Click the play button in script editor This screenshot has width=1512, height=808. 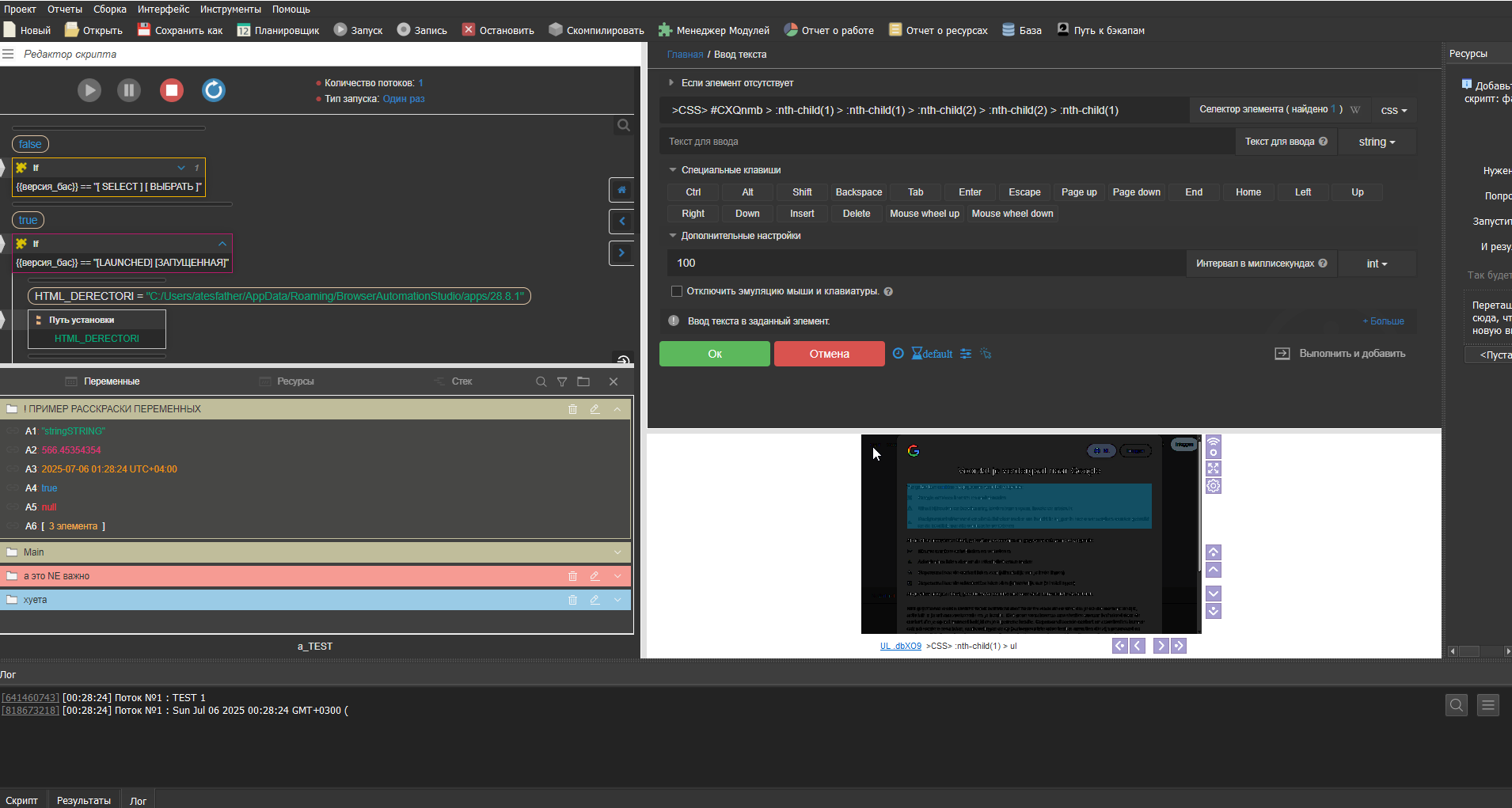[x=89, y=90]
